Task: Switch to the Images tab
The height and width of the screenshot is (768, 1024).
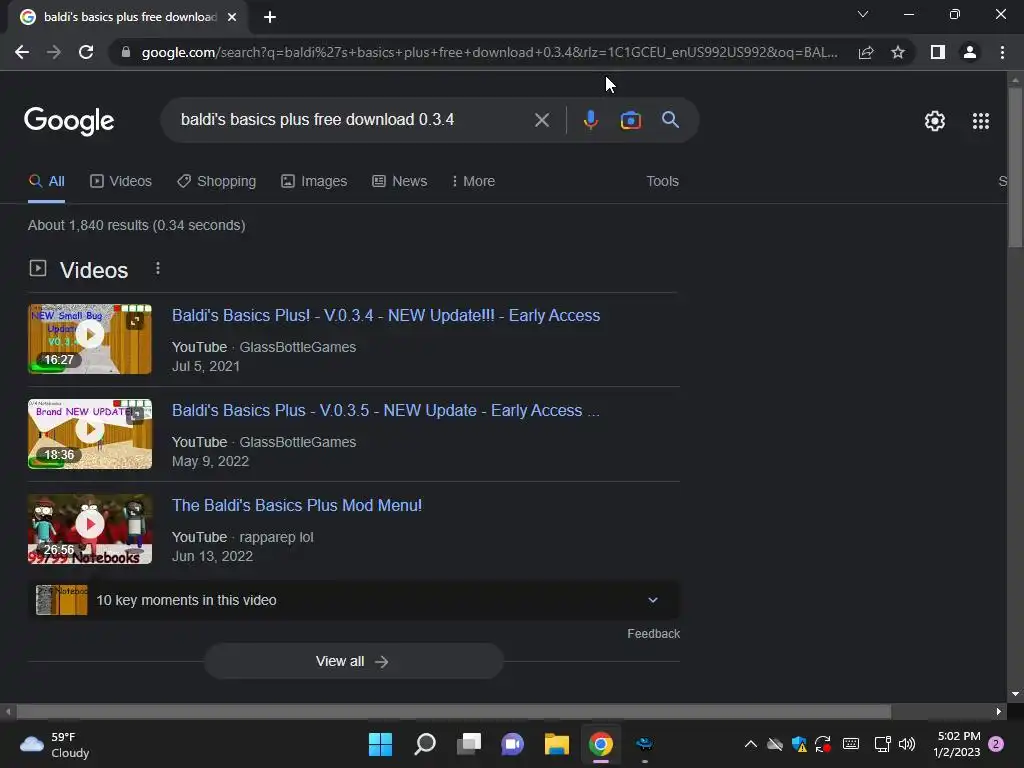Action: point(314,182)
